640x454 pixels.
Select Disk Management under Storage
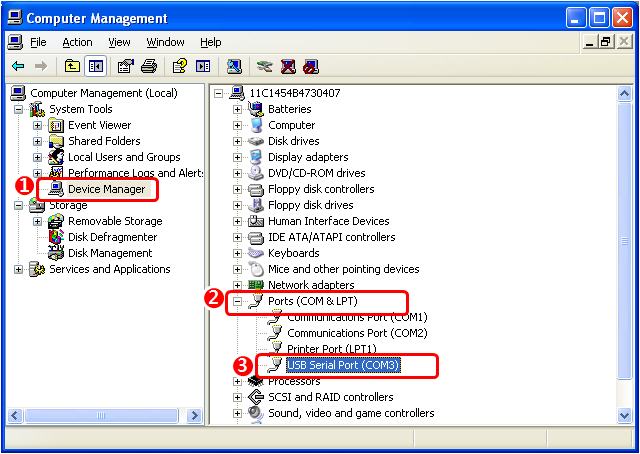110,253
